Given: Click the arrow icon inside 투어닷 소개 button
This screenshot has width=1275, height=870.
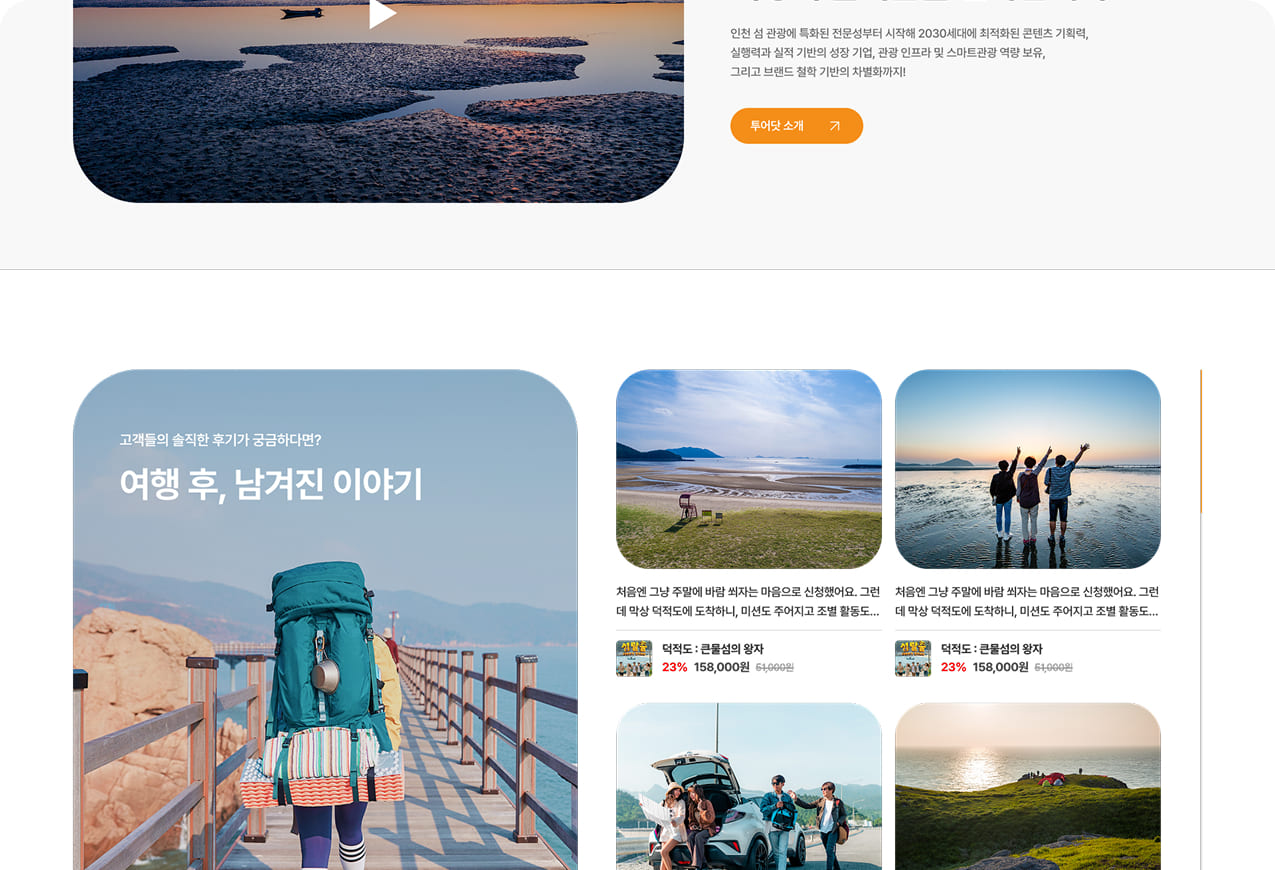Looking at the screenshot, I should (x=835, y=126).
